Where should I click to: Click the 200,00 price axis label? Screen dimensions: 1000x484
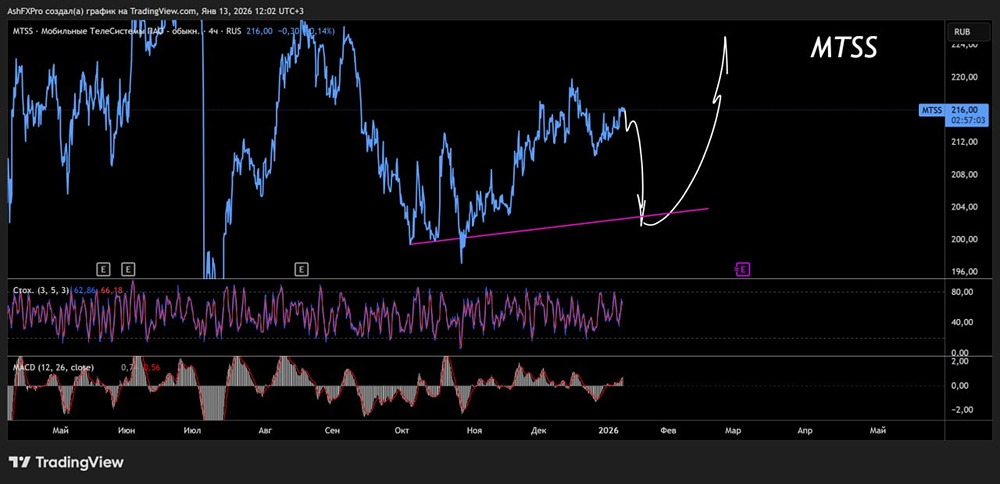click(x=964, y=240)
